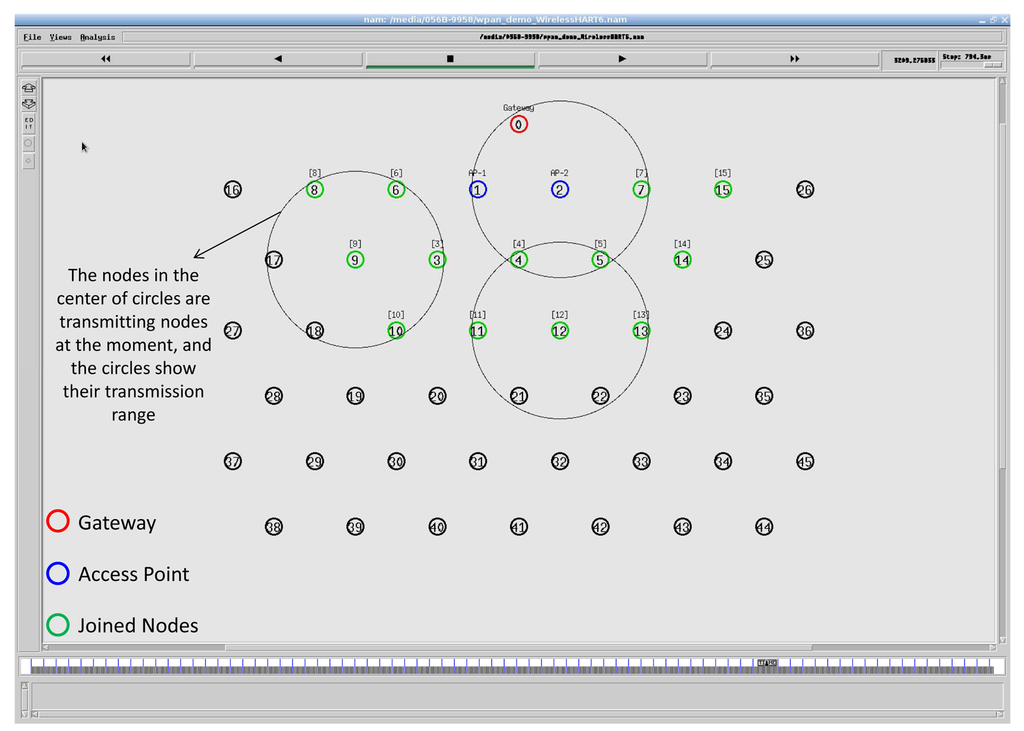The height and width of the screenshot is (731, 1024).
Task: Select access point node AP-1
Action: click(x=478, y=190)
